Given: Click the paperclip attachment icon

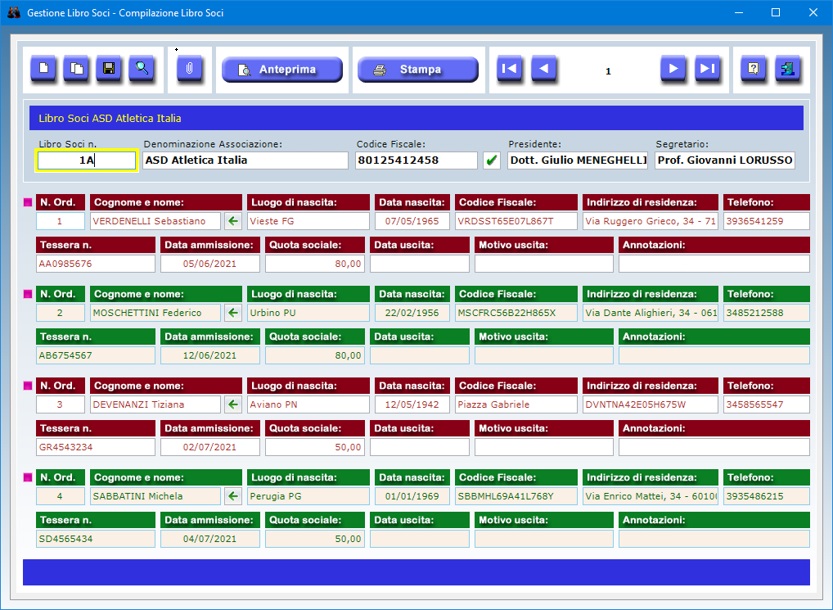Looking at the screenshot, I should point(190,69).
